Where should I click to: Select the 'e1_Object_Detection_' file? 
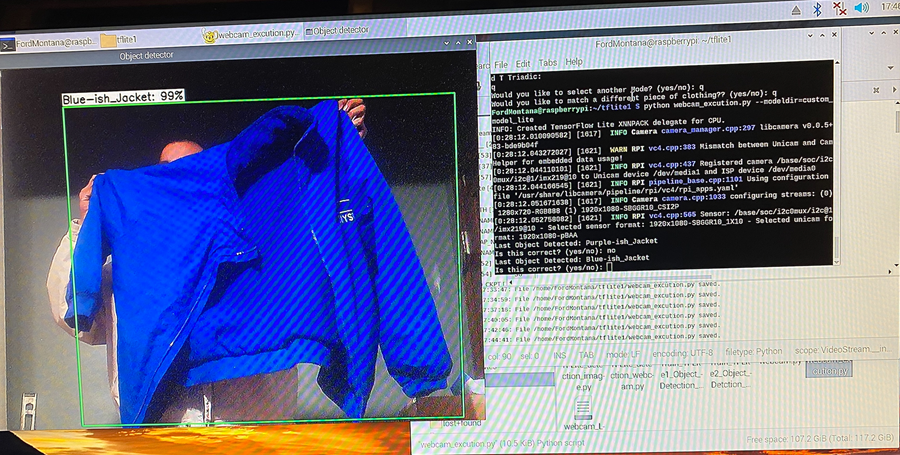(680, 376)
